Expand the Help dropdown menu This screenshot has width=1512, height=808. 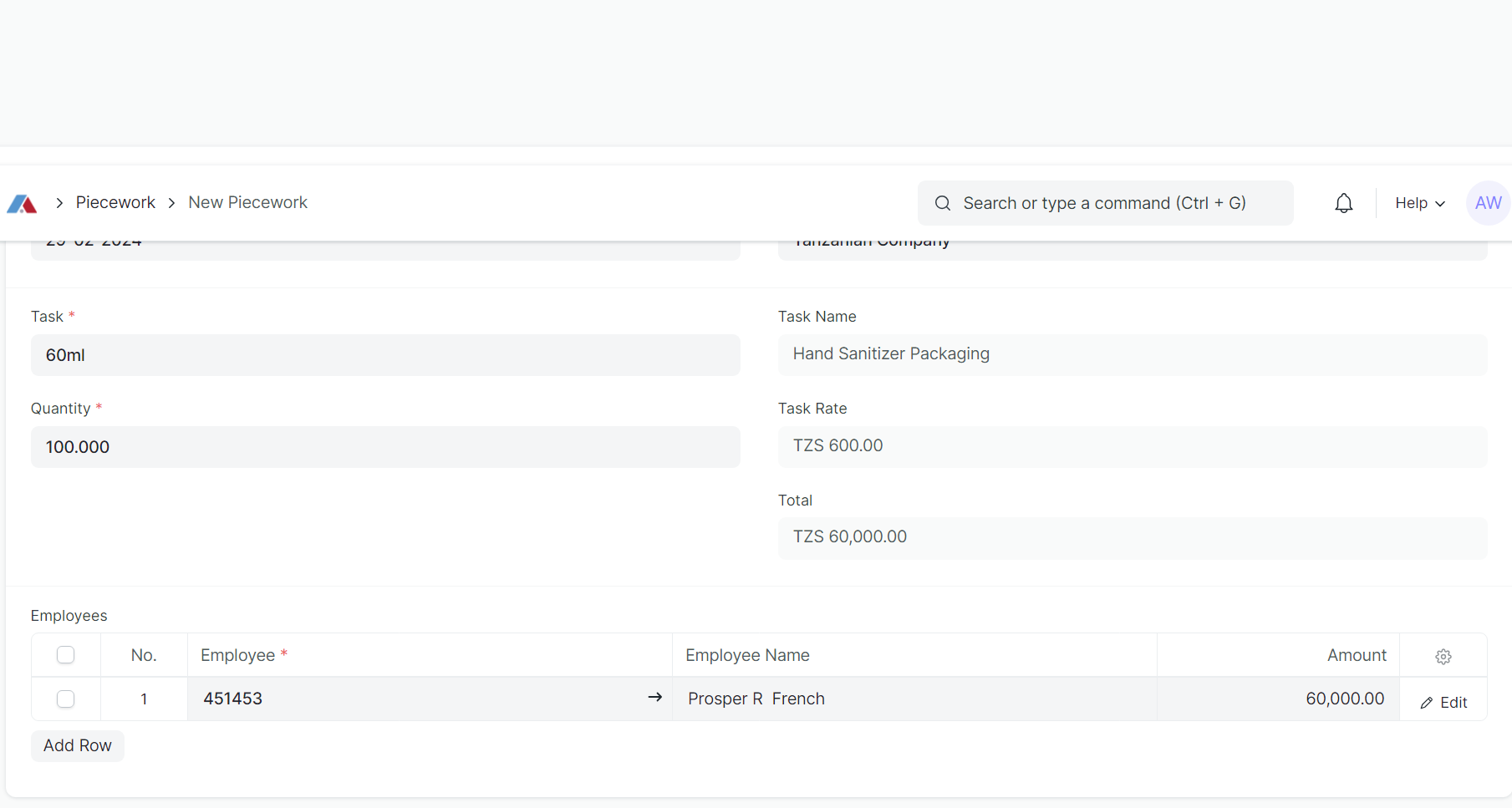1419,203
